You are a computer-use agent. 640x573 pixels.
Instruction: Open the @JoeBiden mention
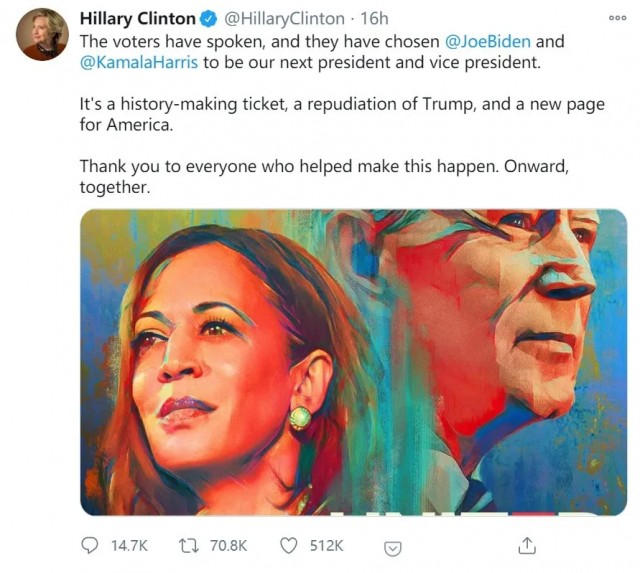[488, 42]
